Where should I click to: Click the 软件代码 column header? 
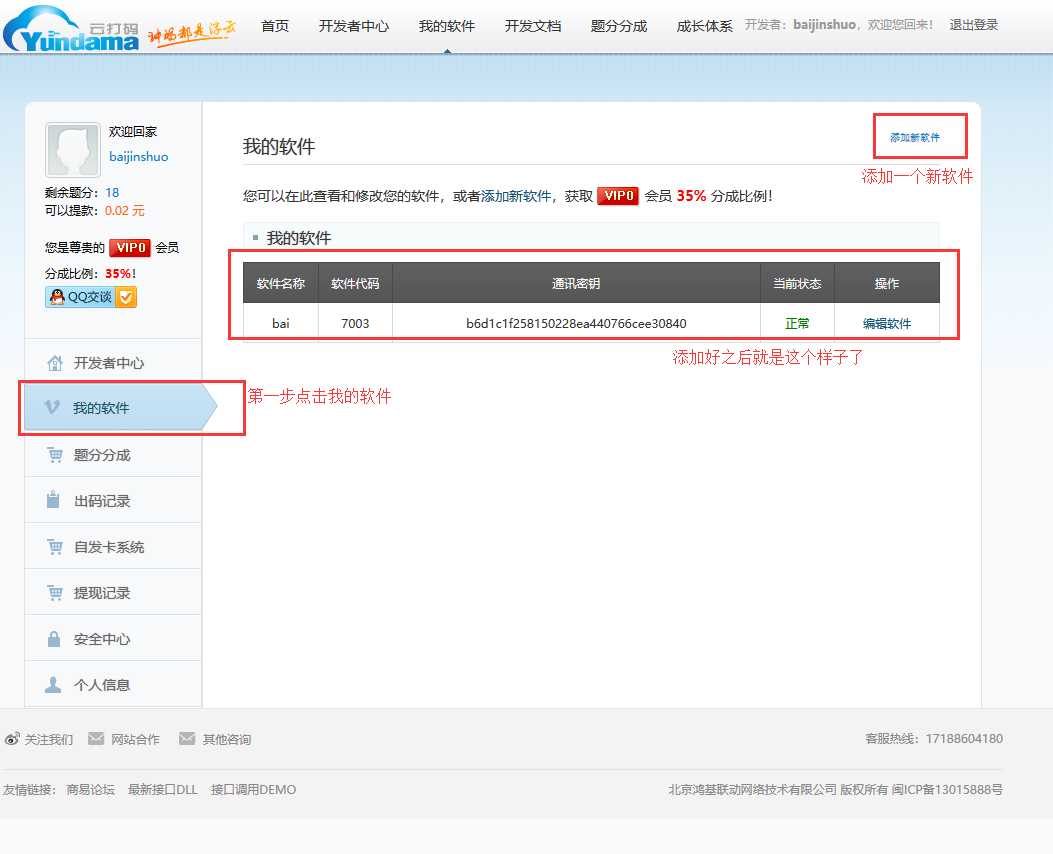point(355,283)
